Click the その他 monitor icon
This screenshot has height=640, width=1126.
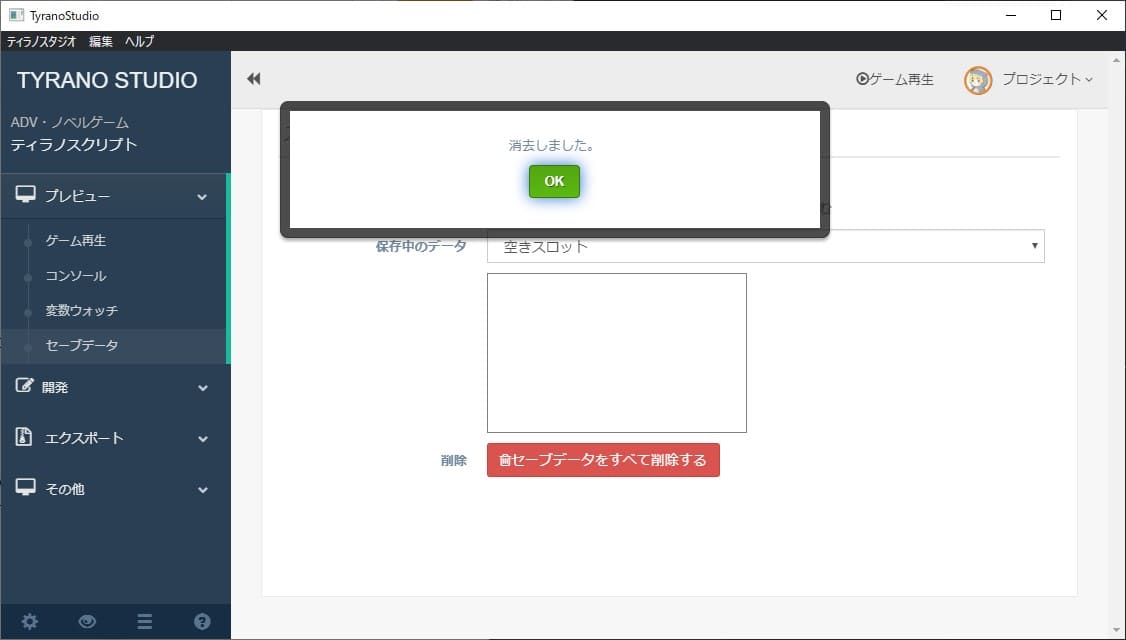point(26,488)
